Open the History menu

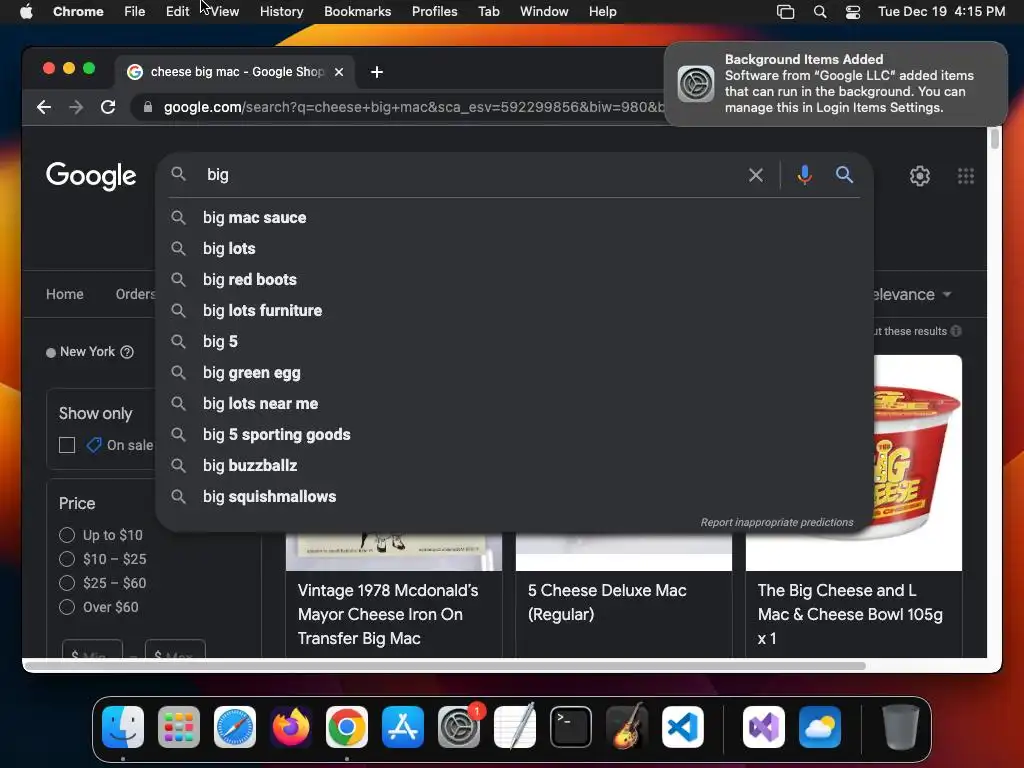(281, 12)
